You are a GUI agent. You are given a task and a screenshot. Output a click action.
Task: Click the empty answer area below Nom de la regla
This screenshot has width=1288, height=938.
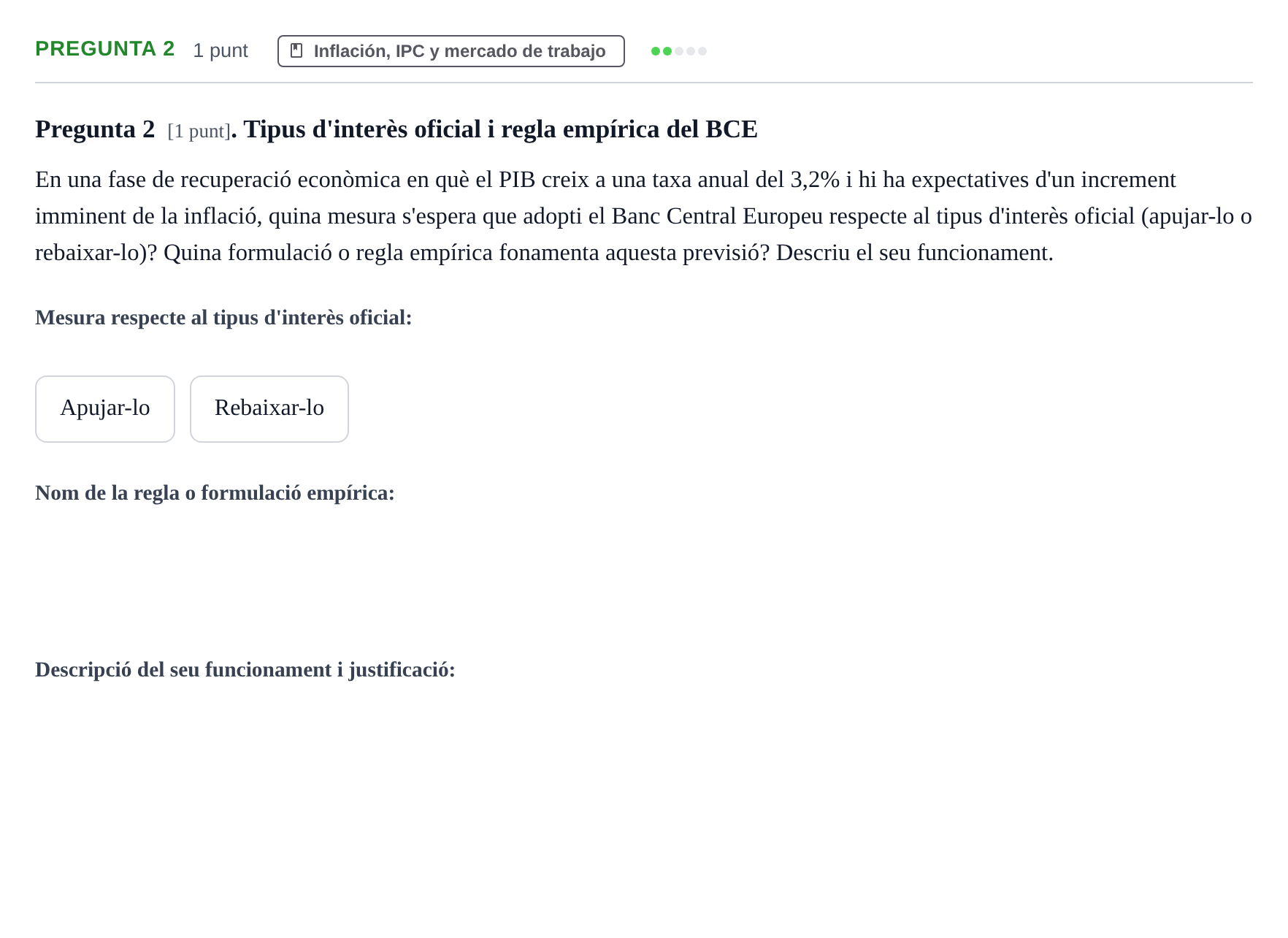644,577
